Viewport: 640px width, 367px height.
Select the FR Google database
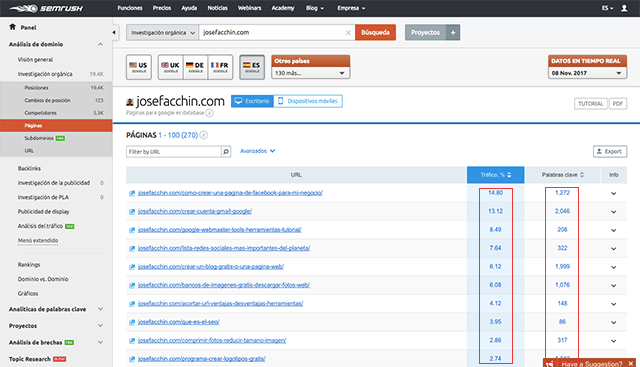(x=220, y=67)
